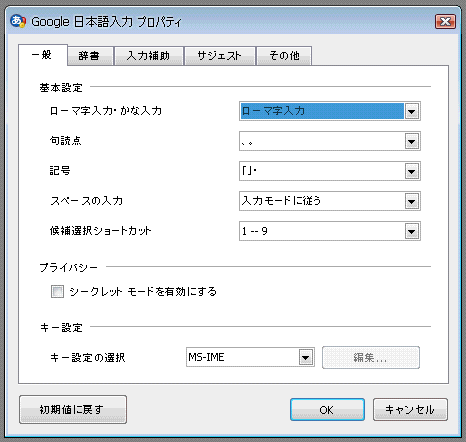Click the キー設定 section heading

coord(61,327)
